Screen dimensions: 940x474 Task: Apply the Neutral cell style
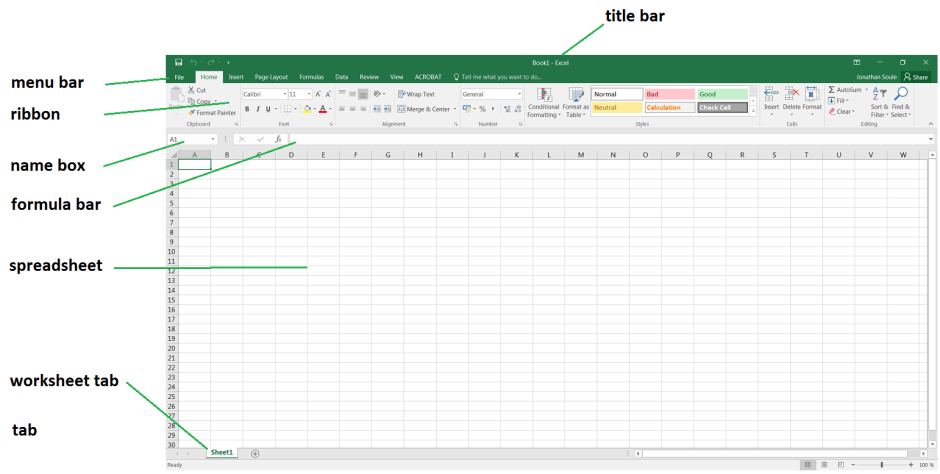click(617, 108)
